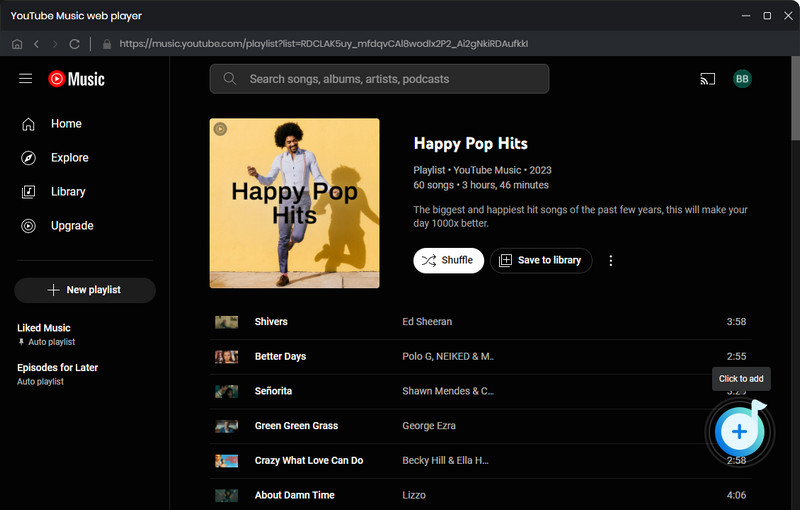Image resolution: width=800 pixels, height=510 pixels.
Task: Click the 60 songs duration text
Action: pos(481,185)
